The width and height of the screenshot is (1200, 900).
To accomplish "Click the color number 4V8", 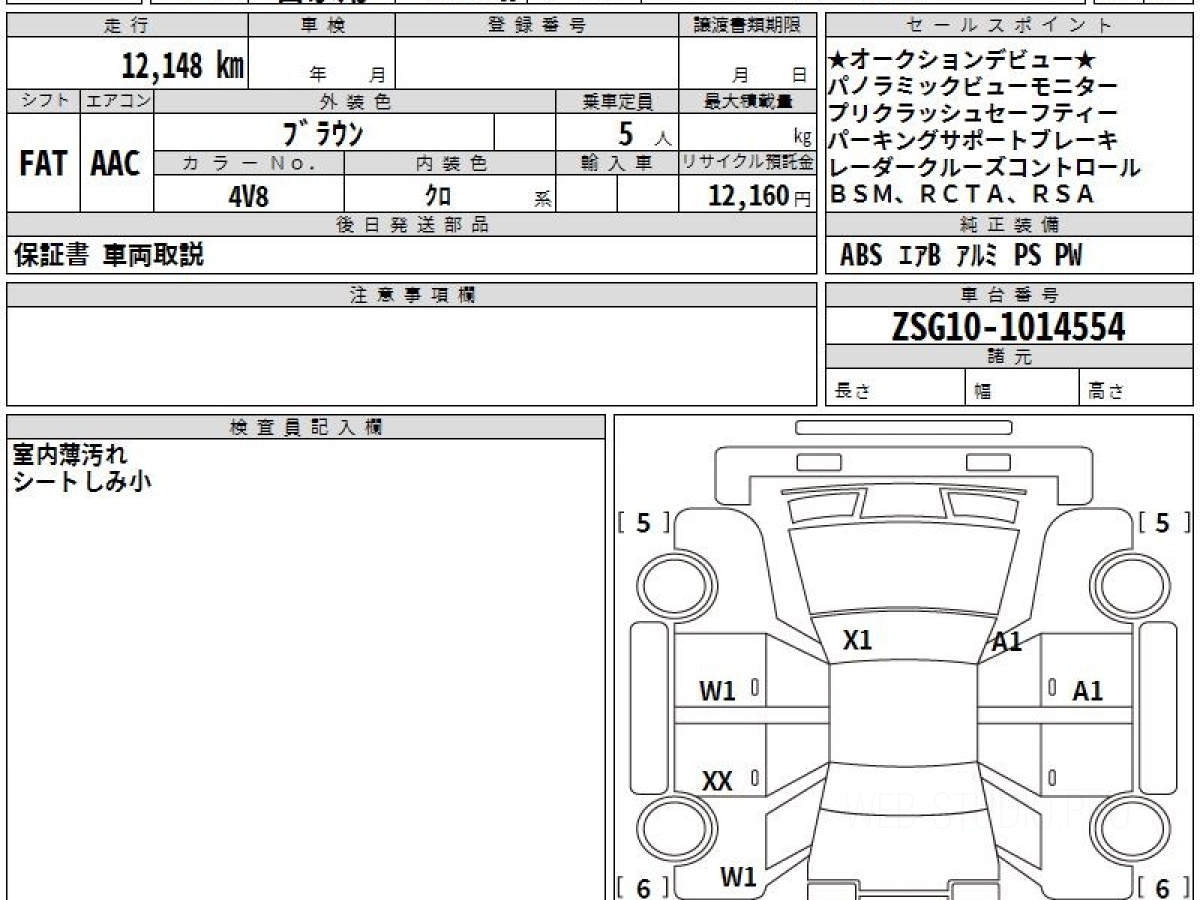I will tap(248, 196).
